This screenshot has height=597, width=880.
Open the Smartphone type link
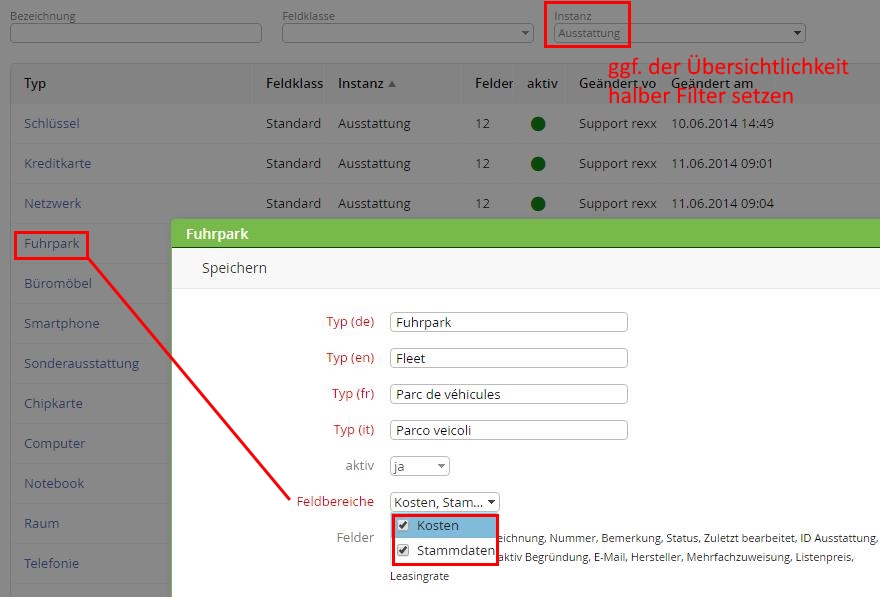[62, 324]
